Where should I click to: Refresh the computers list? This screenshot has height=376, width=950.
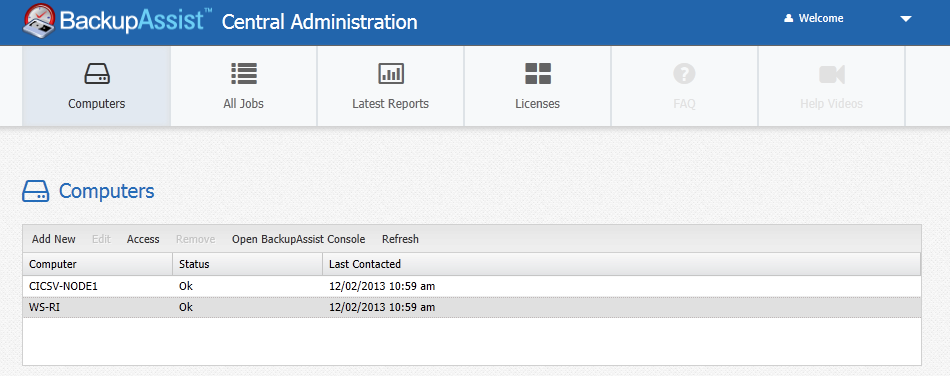point(400,239)
